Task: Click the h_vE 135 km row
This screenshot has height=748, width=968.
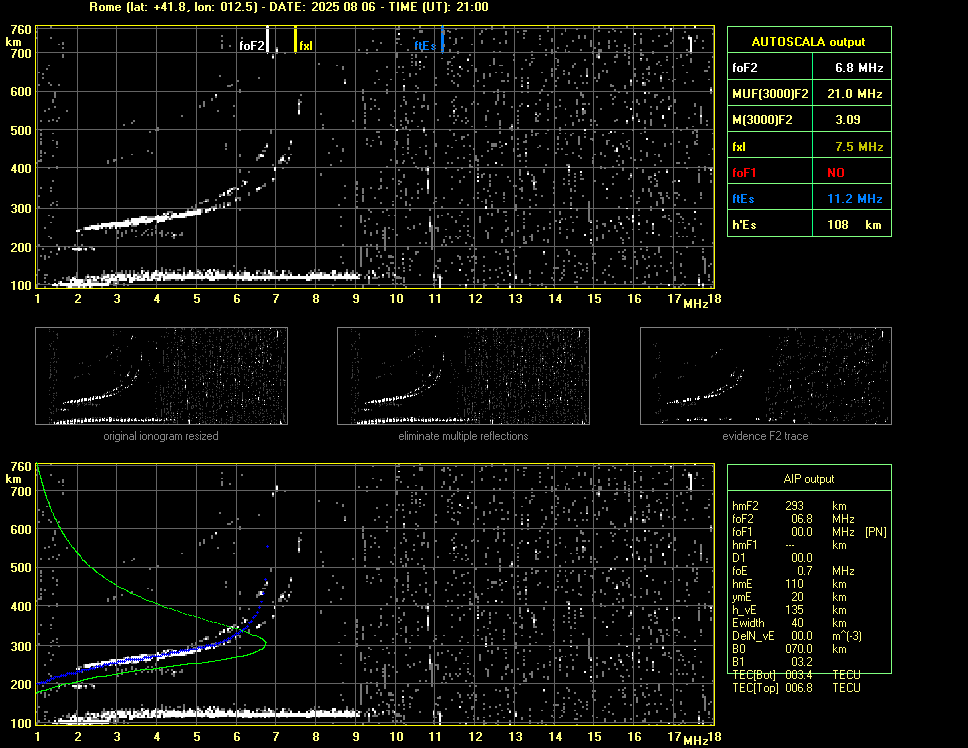Action: (789, 610)
